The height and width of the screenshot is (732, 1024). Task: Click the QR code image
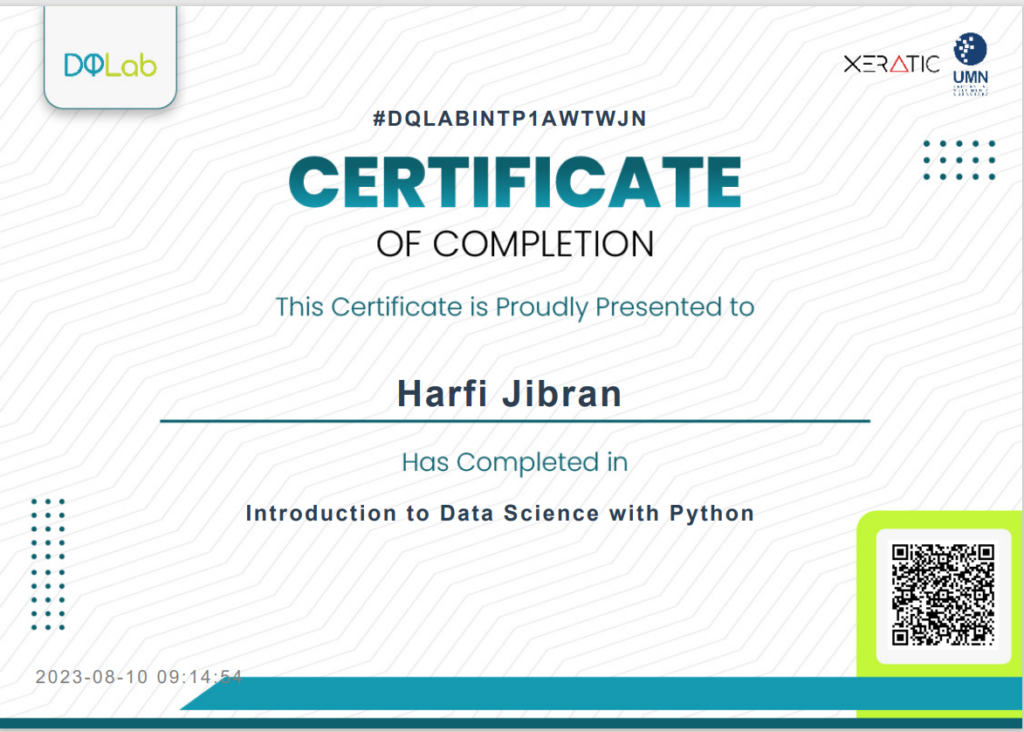942,595
